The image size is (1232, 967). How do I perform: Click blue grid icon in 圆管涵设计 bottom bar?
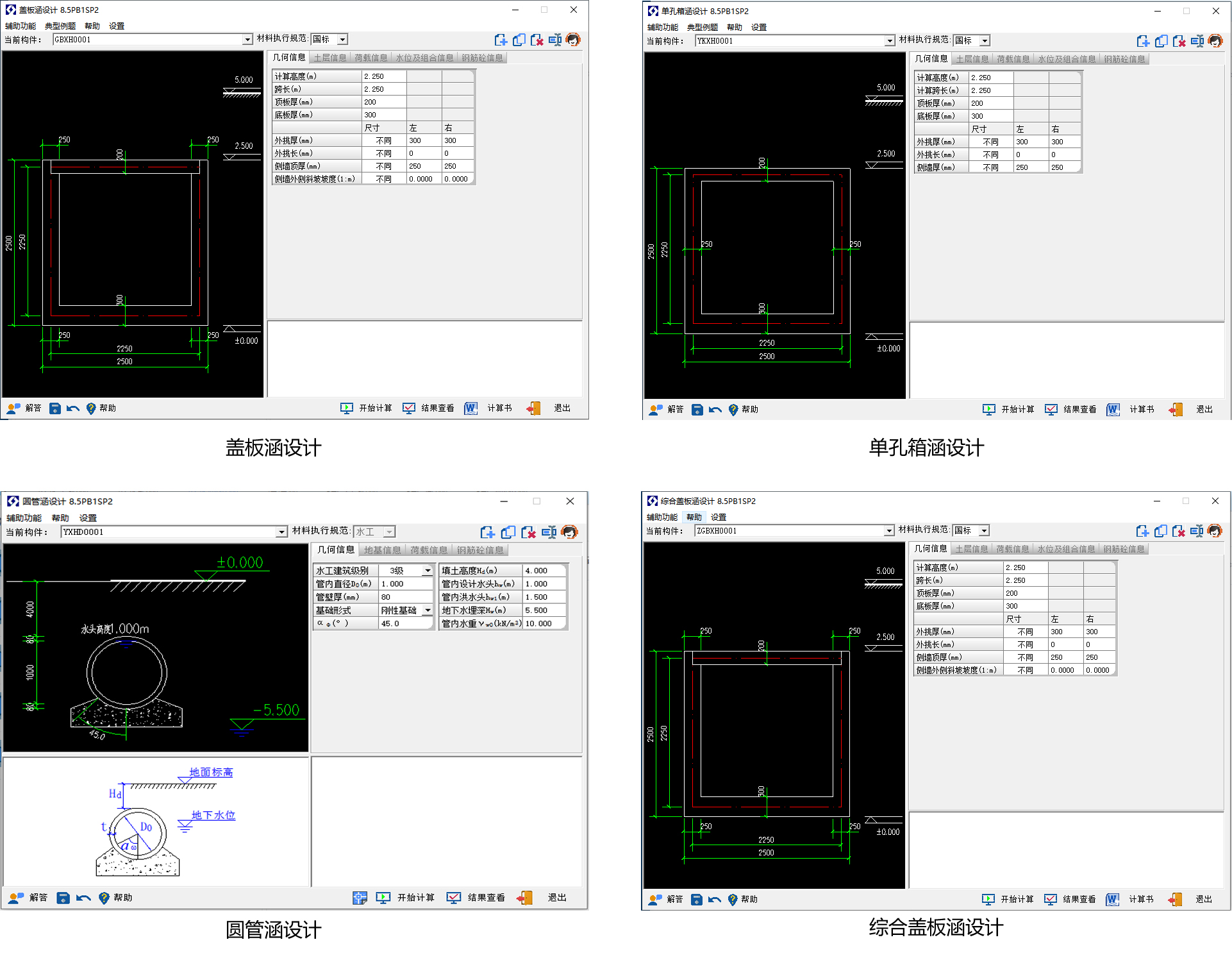pos(360,898)
